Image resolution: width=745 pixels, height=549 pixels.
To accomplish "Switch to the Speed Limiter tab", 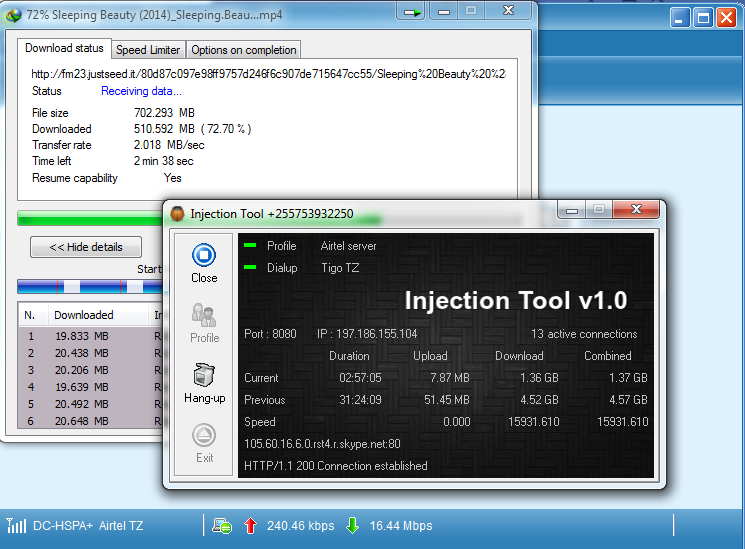I will tap(148, 50).
